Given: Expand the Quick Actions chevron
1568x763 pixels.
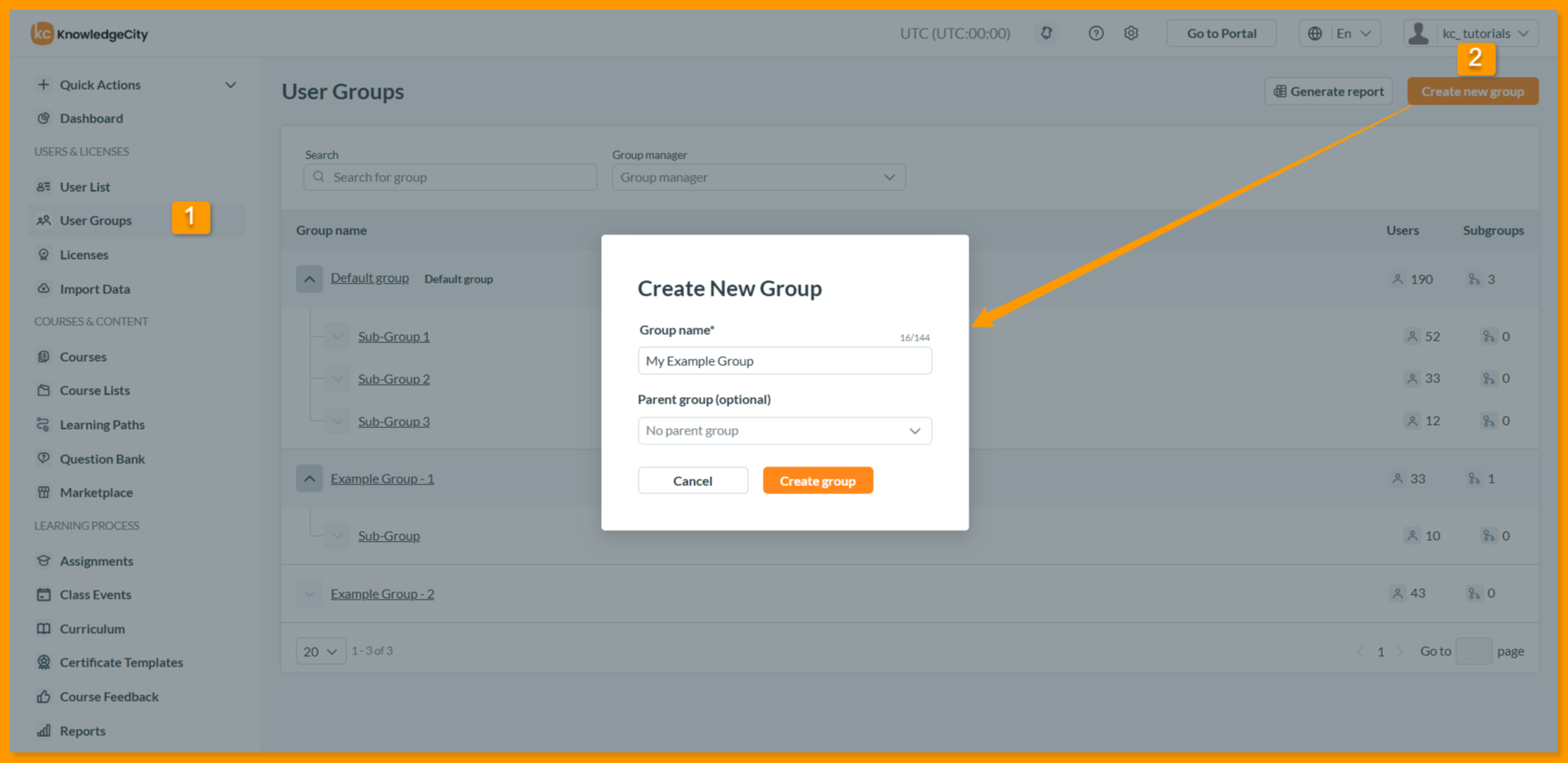Looking at the screenshot, I should coord(230,85).
